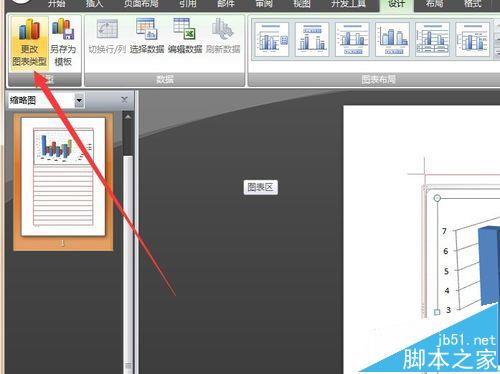This screenshot has height=374, width=500.
Task: Apply the fourth chart layout in 图表布局 gallery
Action: [392, 39]
